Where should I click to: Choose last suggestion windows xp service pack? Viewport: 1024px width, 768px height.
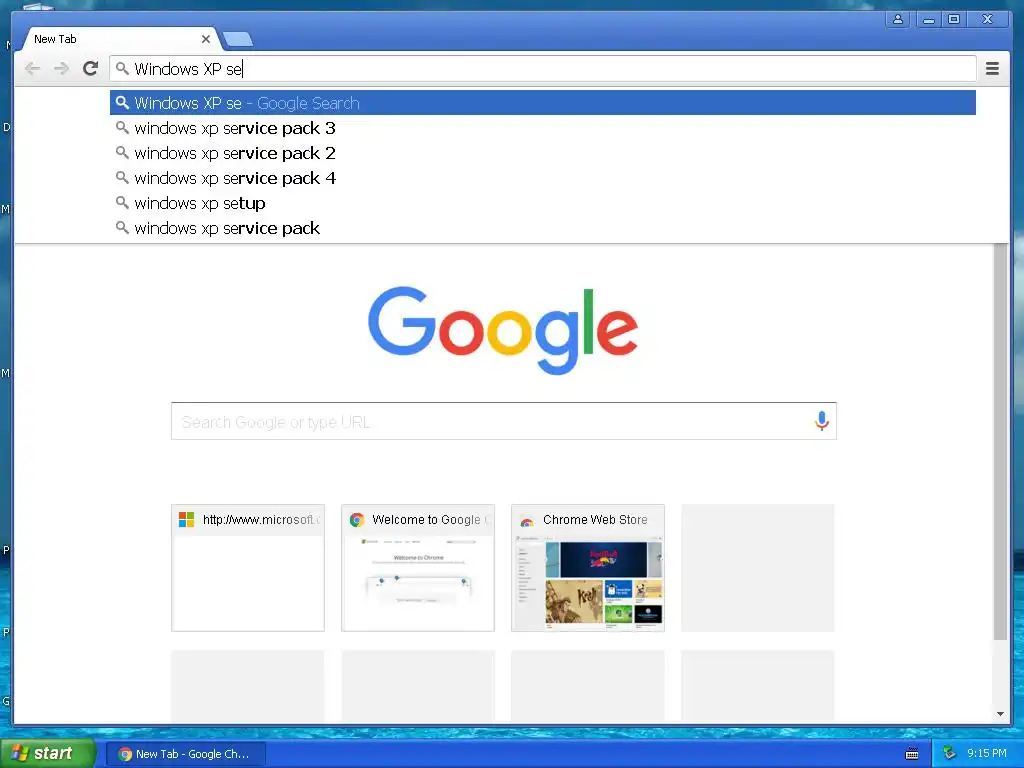coord(543,228)
